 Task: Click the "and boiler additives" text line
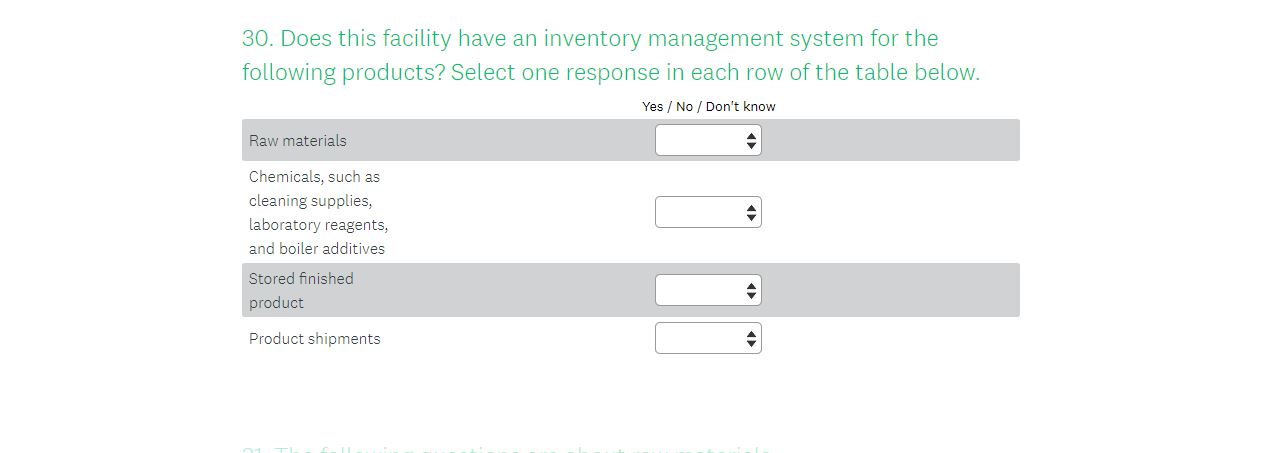coord(316,249)
